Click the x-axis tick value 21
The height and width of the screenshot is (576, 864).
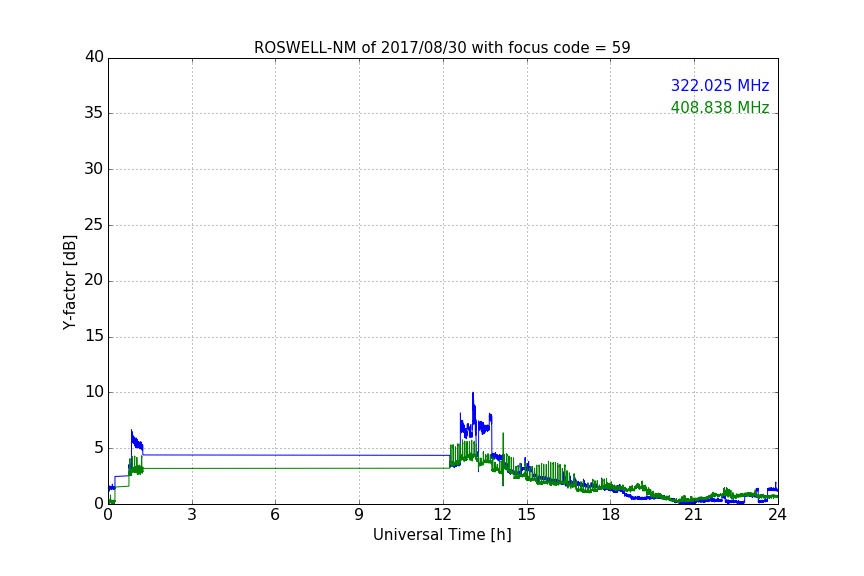tap(694, 515)
